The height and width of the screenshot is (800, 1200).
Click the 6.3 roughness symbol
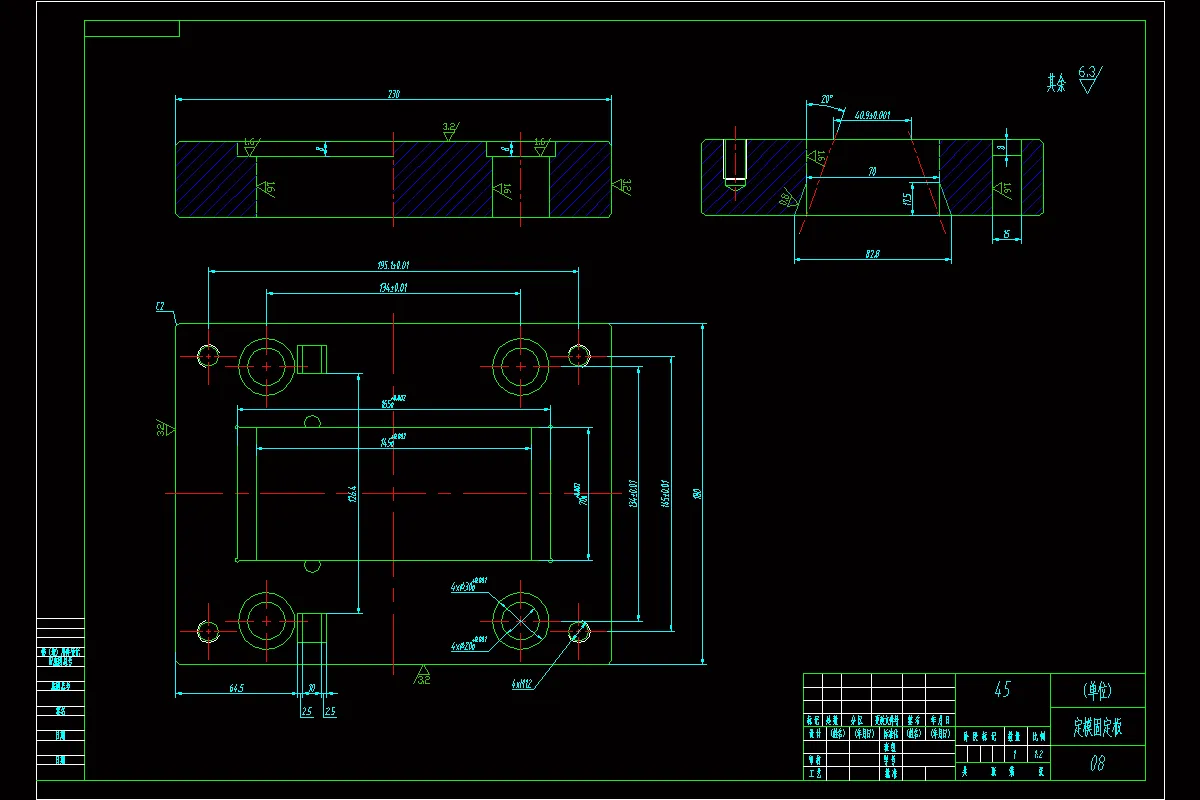tap(1089, 78)
